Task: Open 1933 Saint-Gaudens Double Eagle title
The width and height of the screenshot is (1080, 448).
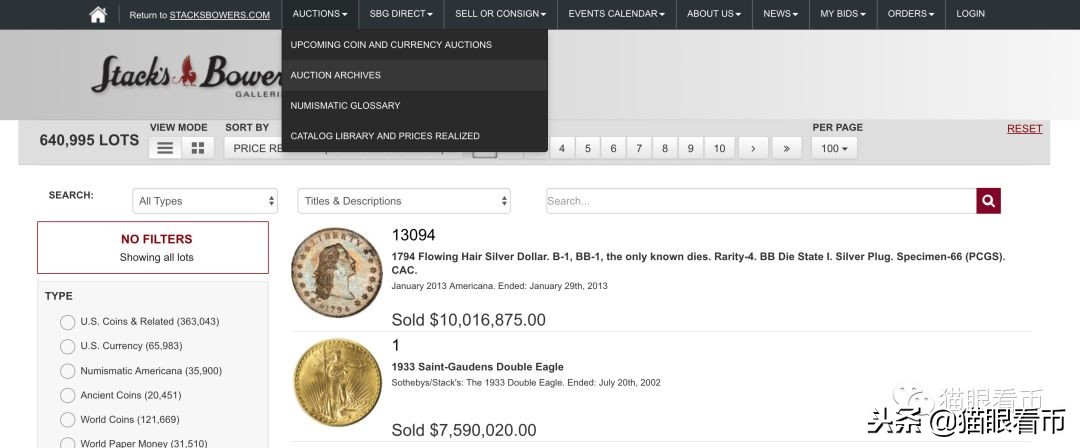Action: 477,367
